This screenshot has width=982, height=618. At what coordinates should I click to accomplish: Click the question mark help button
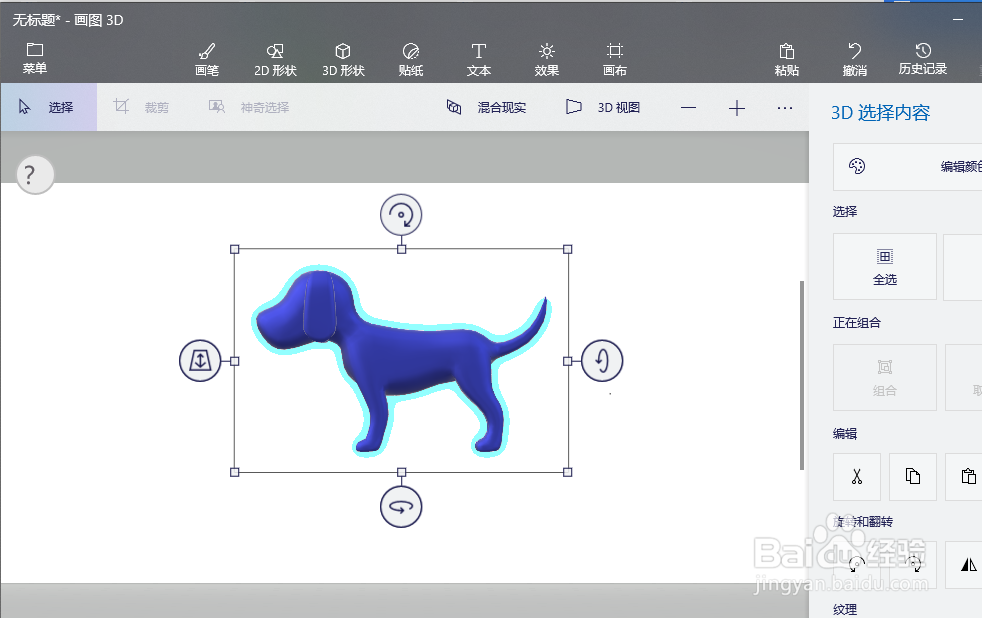pyautogui.click(x=35, y=175)
